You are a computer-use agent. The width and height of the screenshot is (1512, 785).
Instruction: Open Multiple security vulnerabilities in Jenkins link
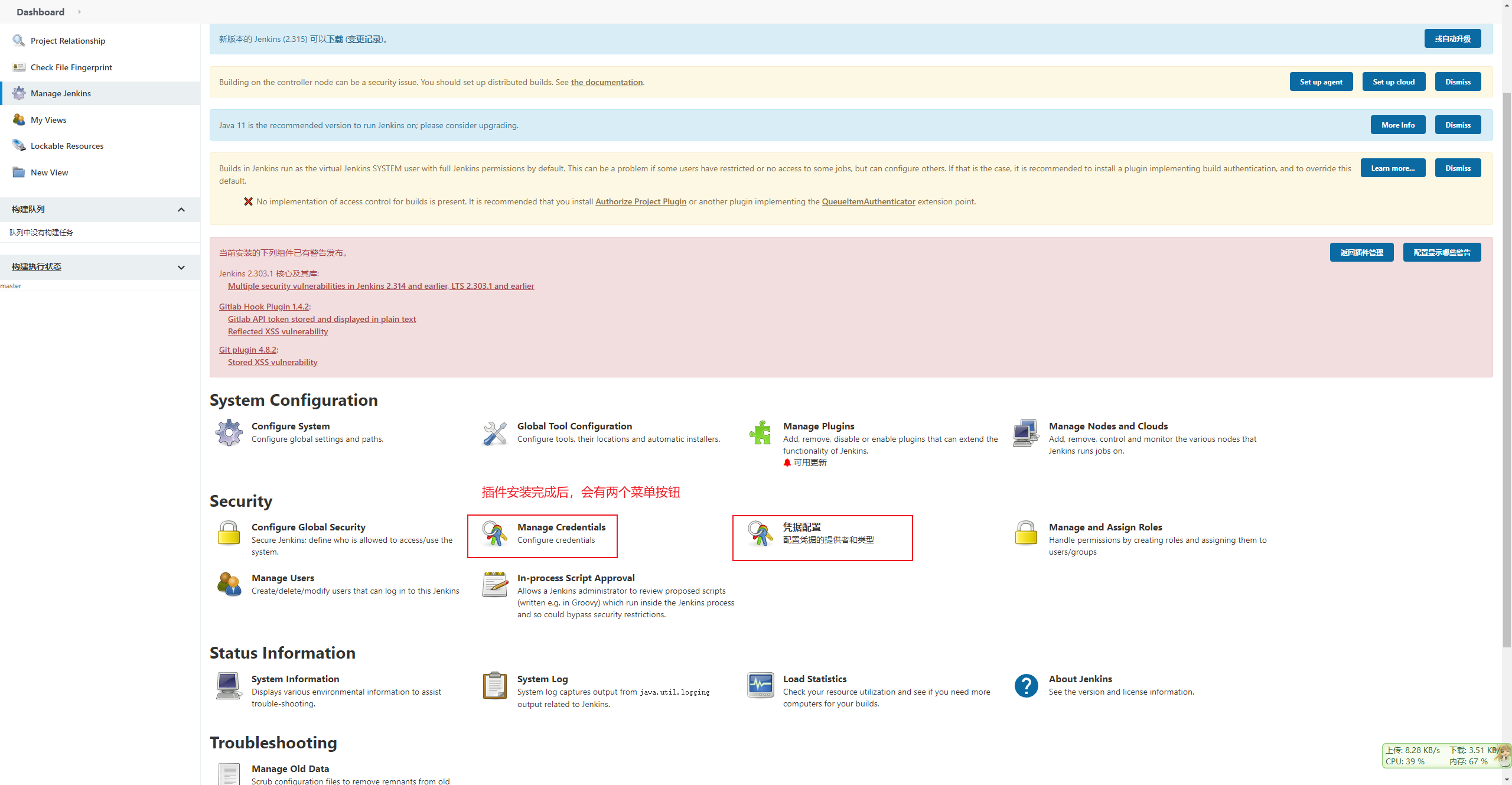(x=381, y=286)
